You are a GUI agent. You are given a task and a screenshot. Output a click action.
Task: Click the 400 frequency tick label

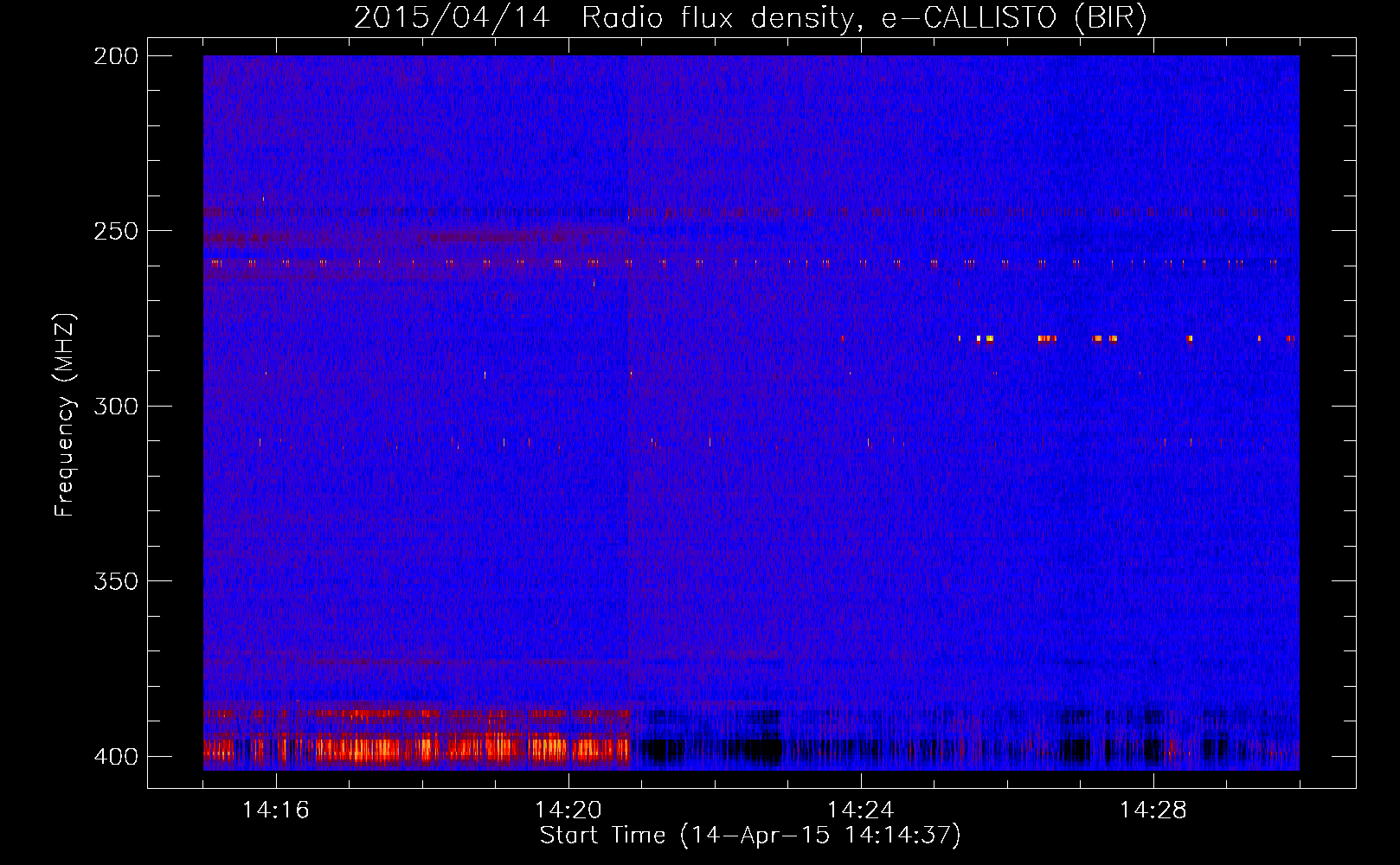click(116, 757)
